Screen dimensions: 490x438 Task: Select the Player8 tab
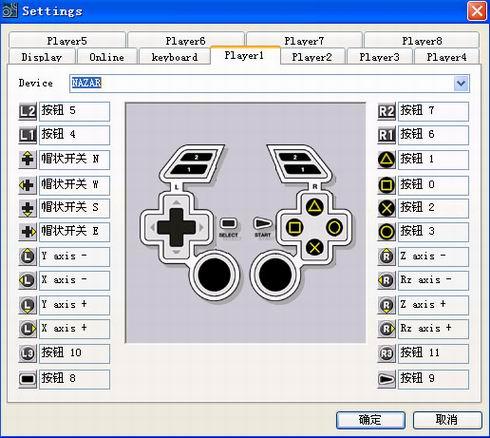pos(422,40)
